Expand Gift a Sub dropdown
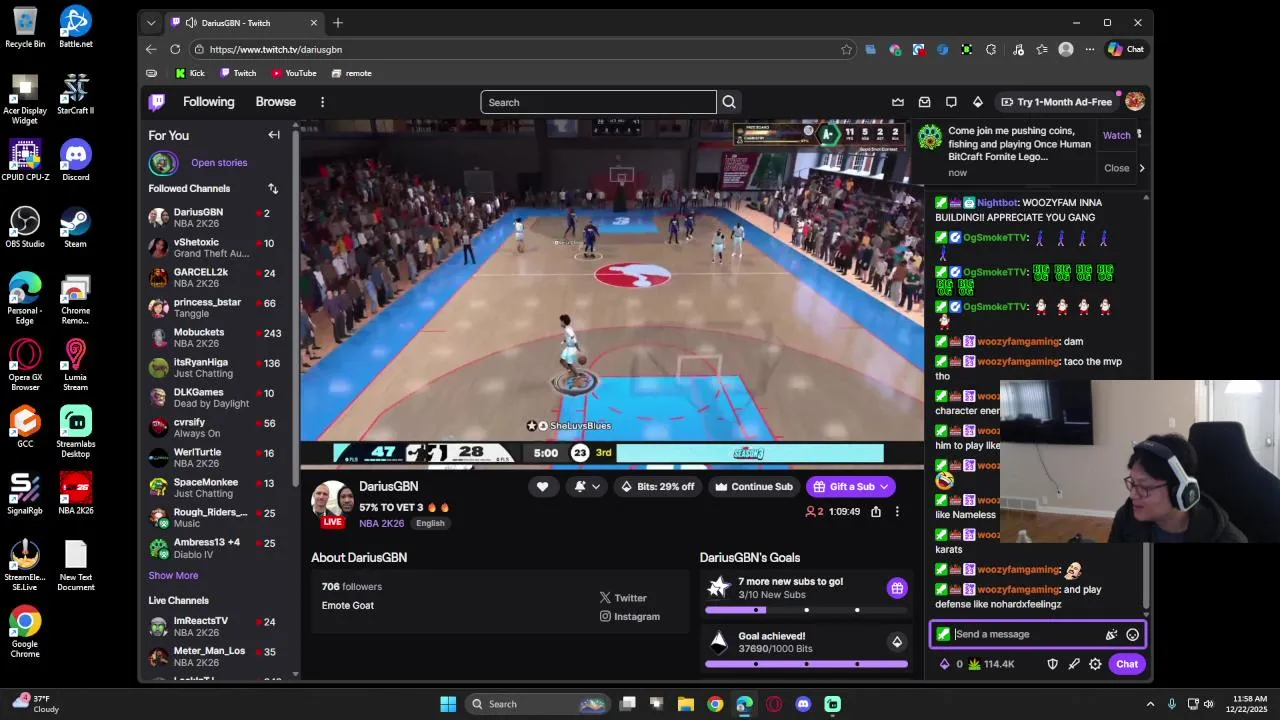 pyautogui.click(x=884, y=487)
